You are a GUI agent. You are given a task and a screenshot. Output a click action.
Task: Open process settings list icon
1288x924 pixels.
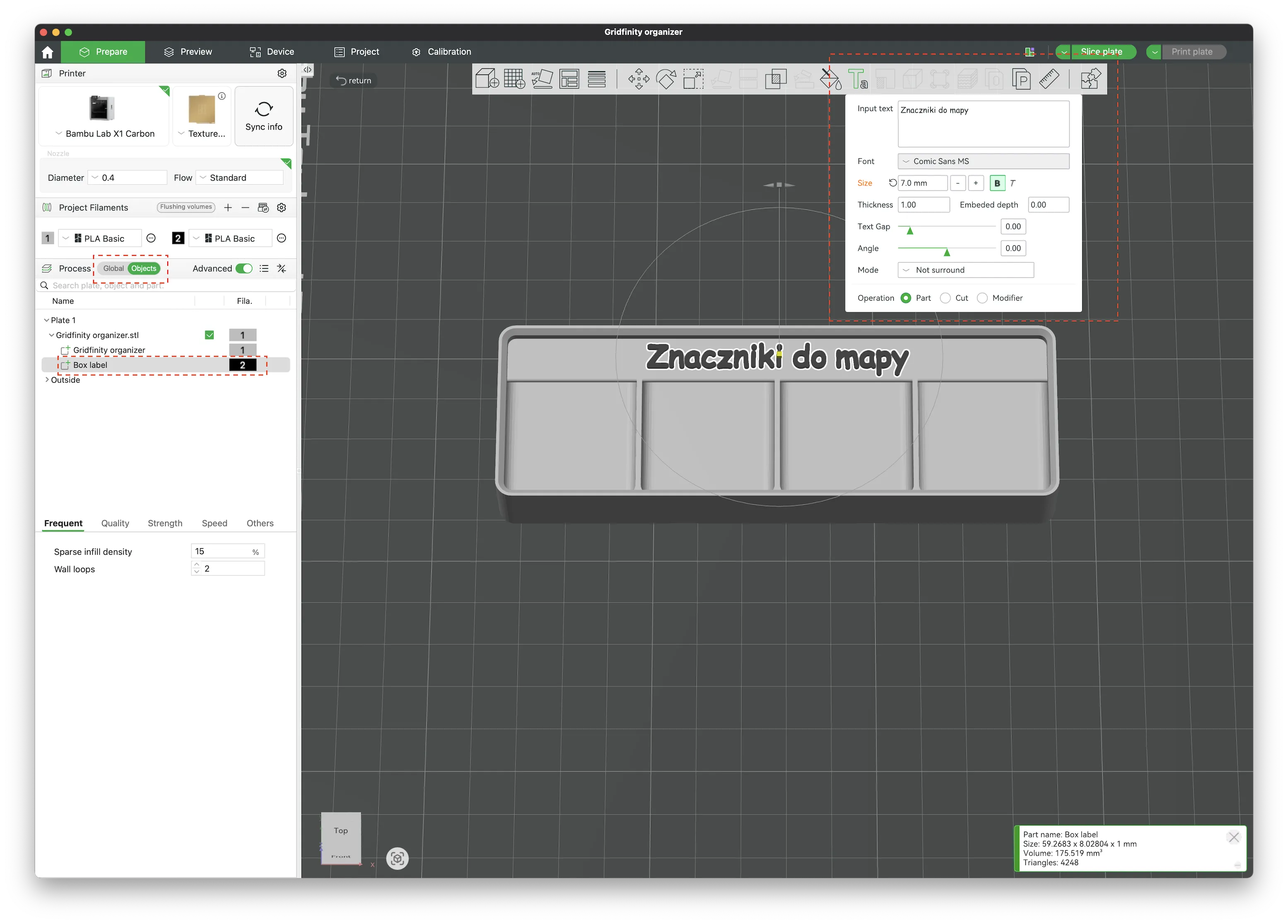[264, 269]
